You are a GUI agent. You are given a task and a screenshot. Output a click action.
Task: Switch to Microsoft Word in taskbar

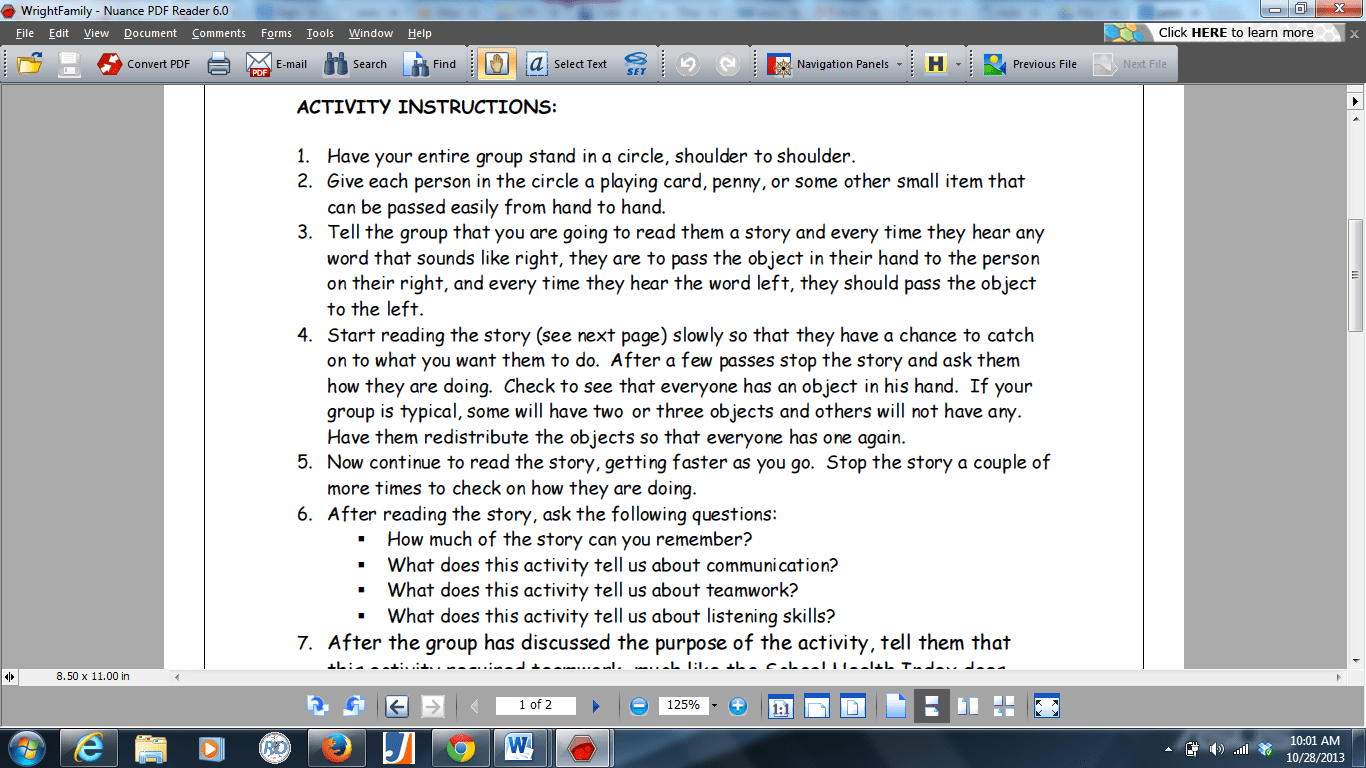coord(520,748)
